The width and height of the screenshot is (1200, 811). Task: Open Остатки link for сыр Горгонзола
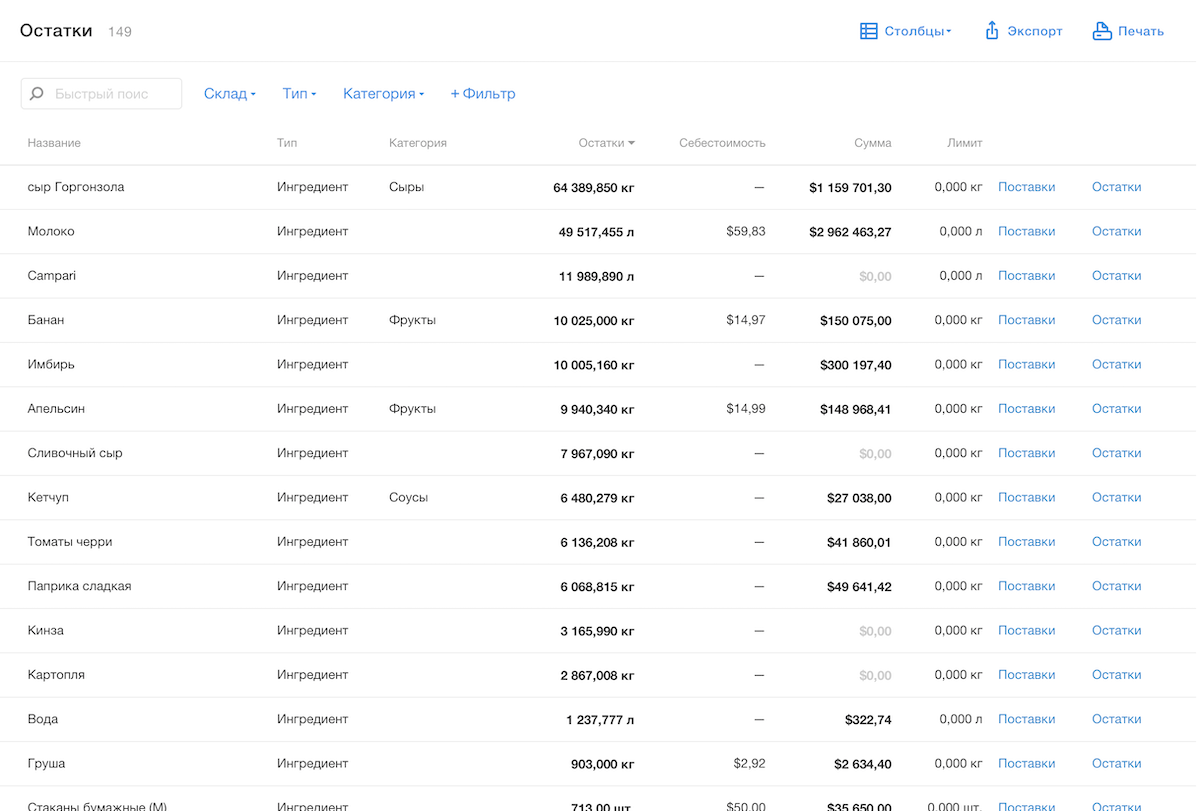(1116, 187)
